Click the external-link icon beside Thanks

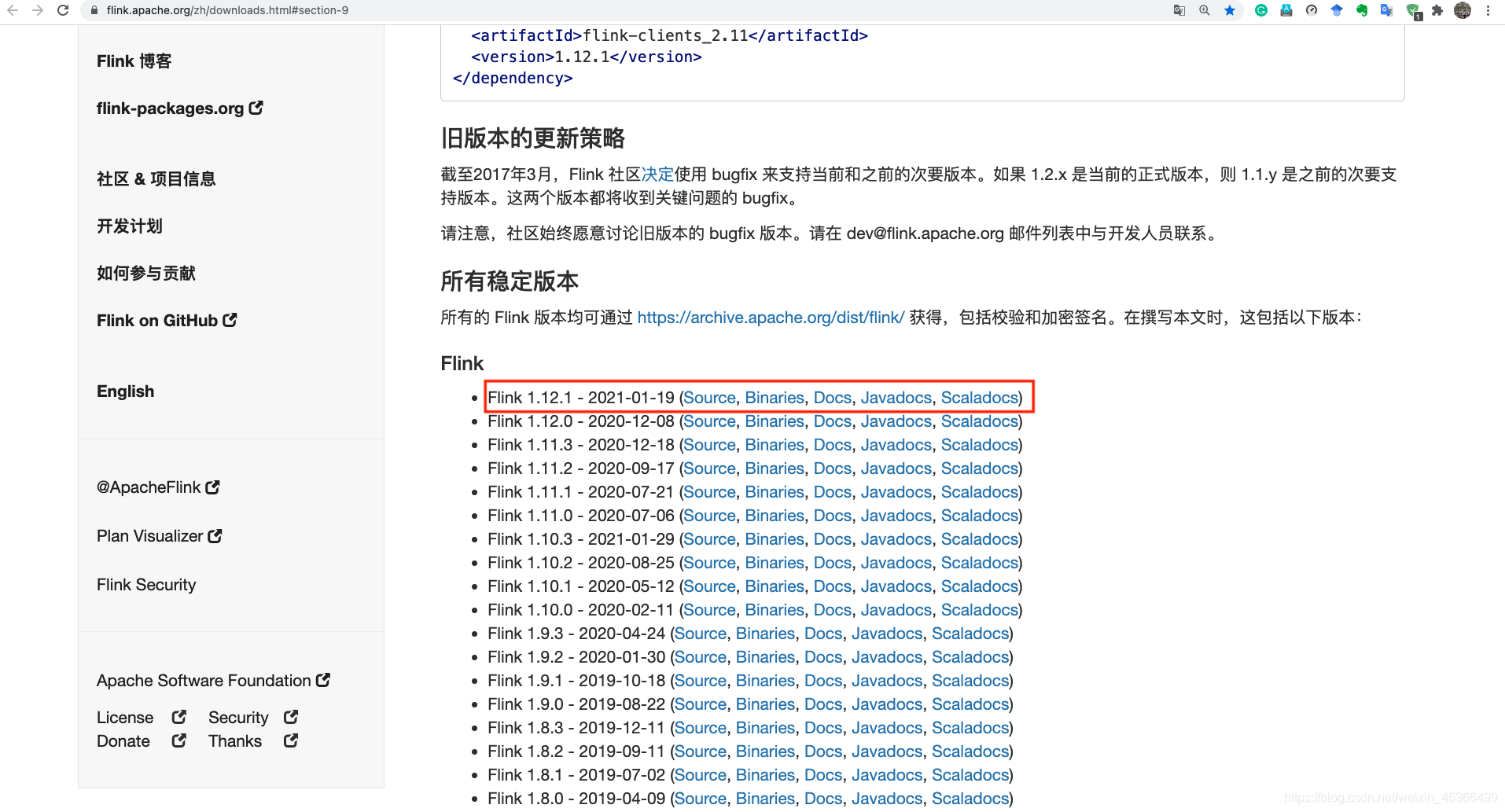click(x=291, y=740)
